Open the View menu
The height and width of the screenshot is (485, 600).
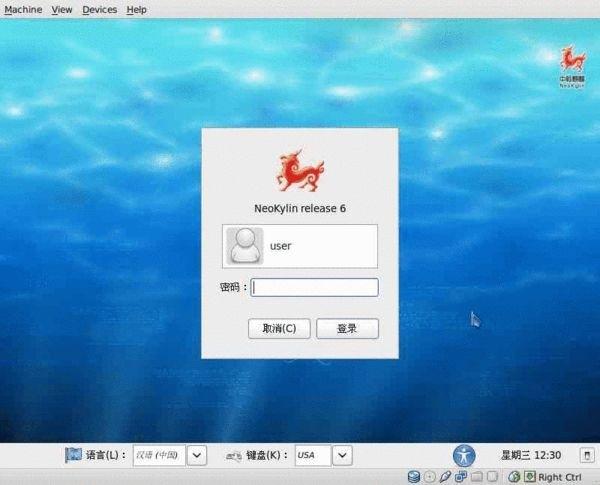click(x=62, y=9)
